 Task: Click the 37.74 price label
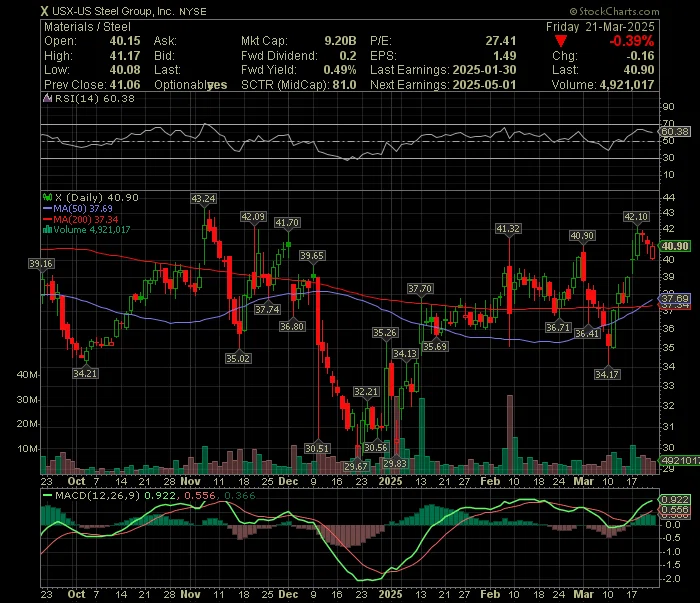coord(267,309)
